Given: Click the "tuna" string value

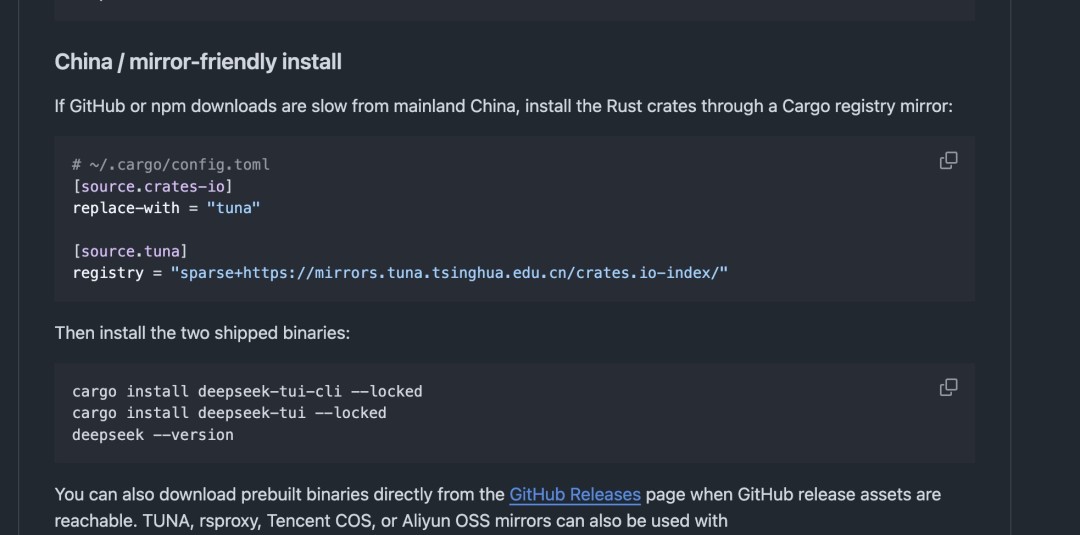Looking at the screenshot, I should 233,208.
